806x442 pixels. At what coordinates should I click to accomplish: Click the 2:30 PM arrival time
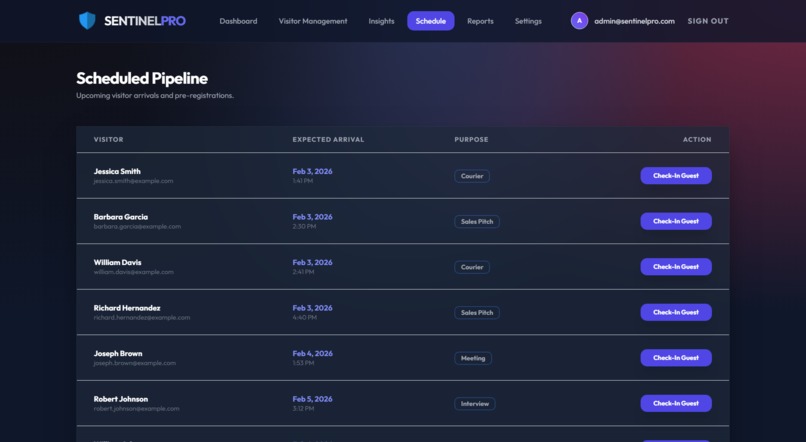304,226
